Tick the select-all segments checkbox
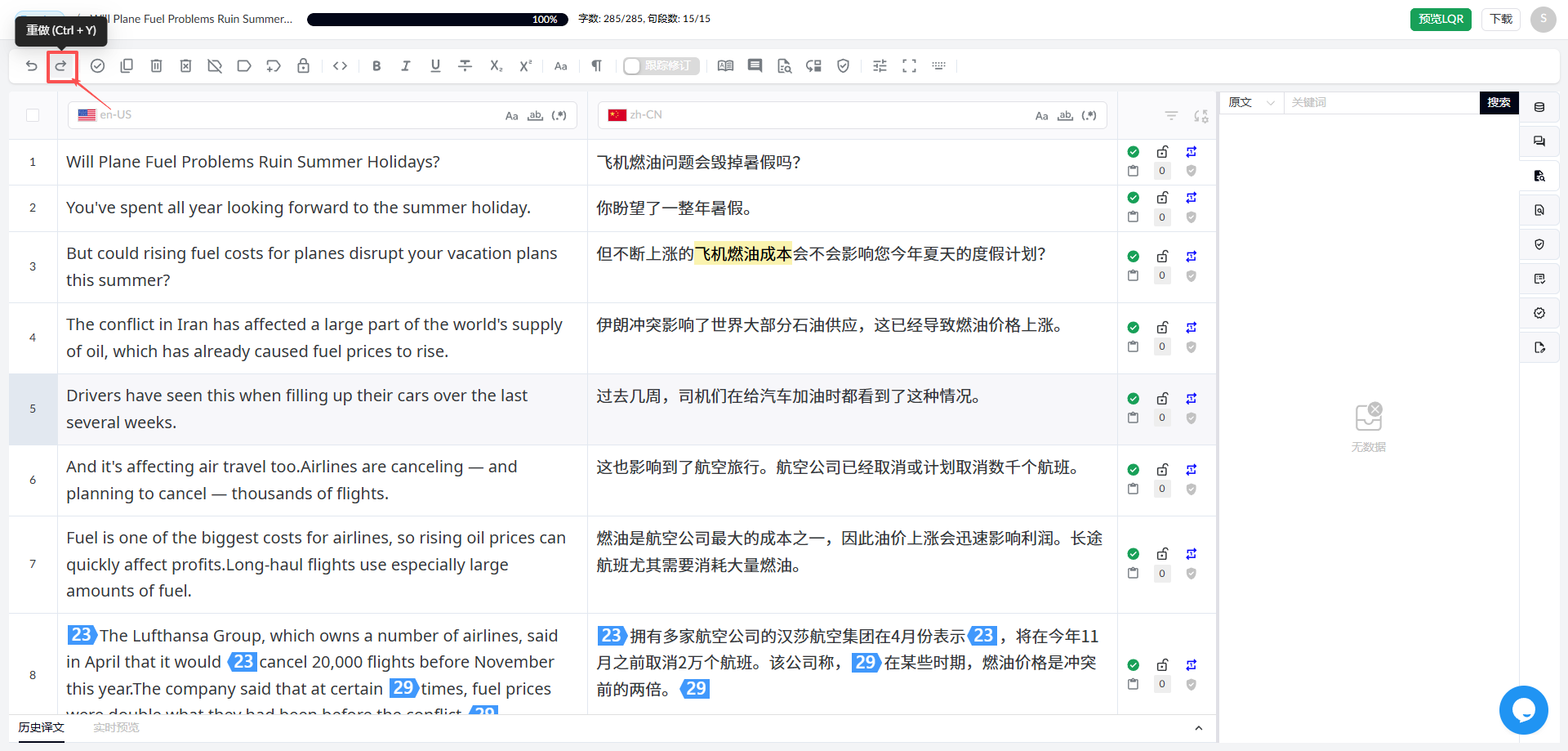The image size is (1568, 751). coord(33,115)
